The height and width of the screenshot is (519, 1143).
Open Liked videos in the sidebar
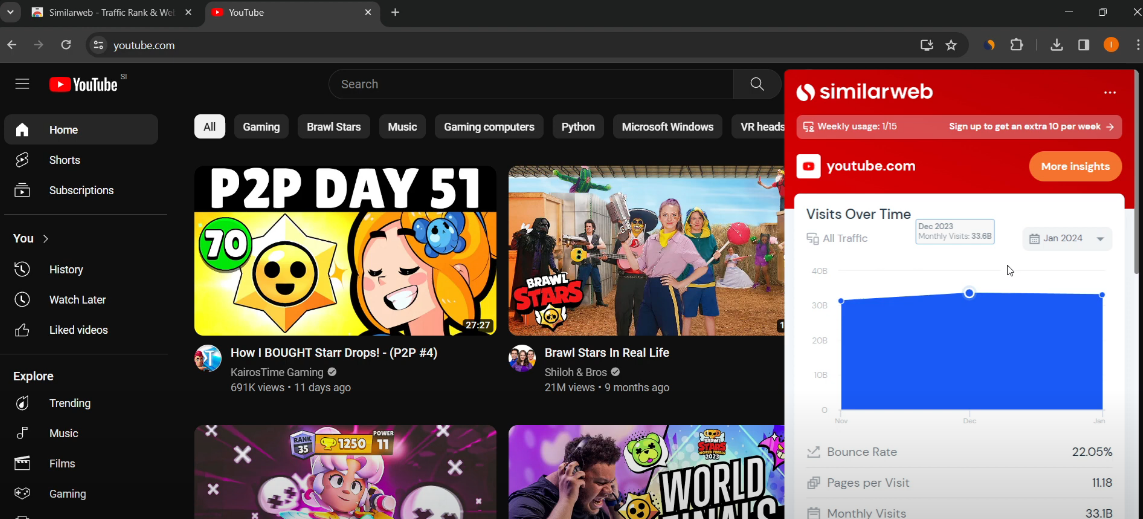point(81,330)
